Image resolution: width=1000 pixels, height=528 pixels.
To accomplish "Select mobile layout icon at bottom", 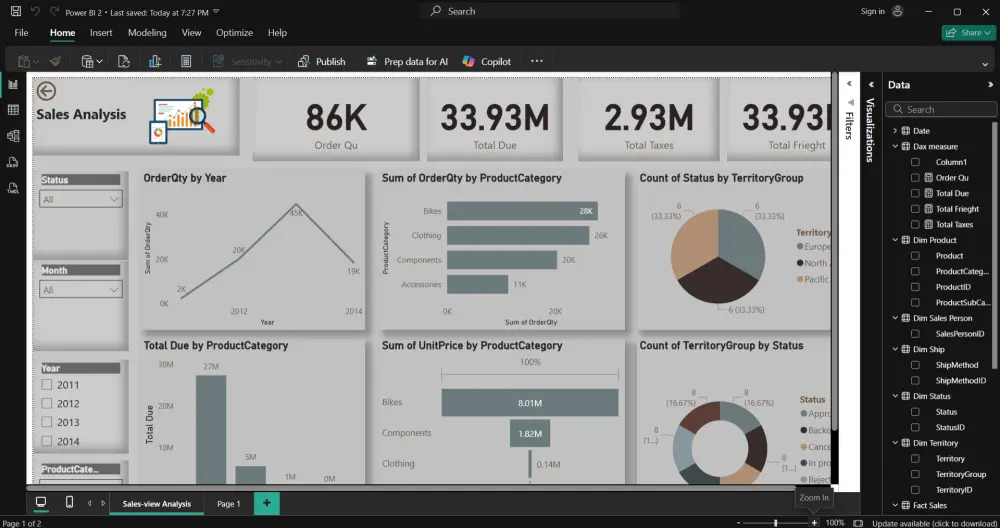I will (x=70, y=502).
